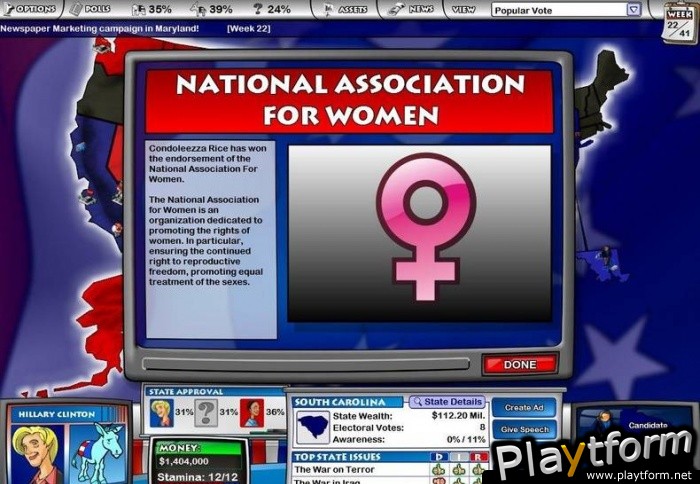
Task: Click the News newspaper icon
Action: pyautogui.click(x=396, y=10)
